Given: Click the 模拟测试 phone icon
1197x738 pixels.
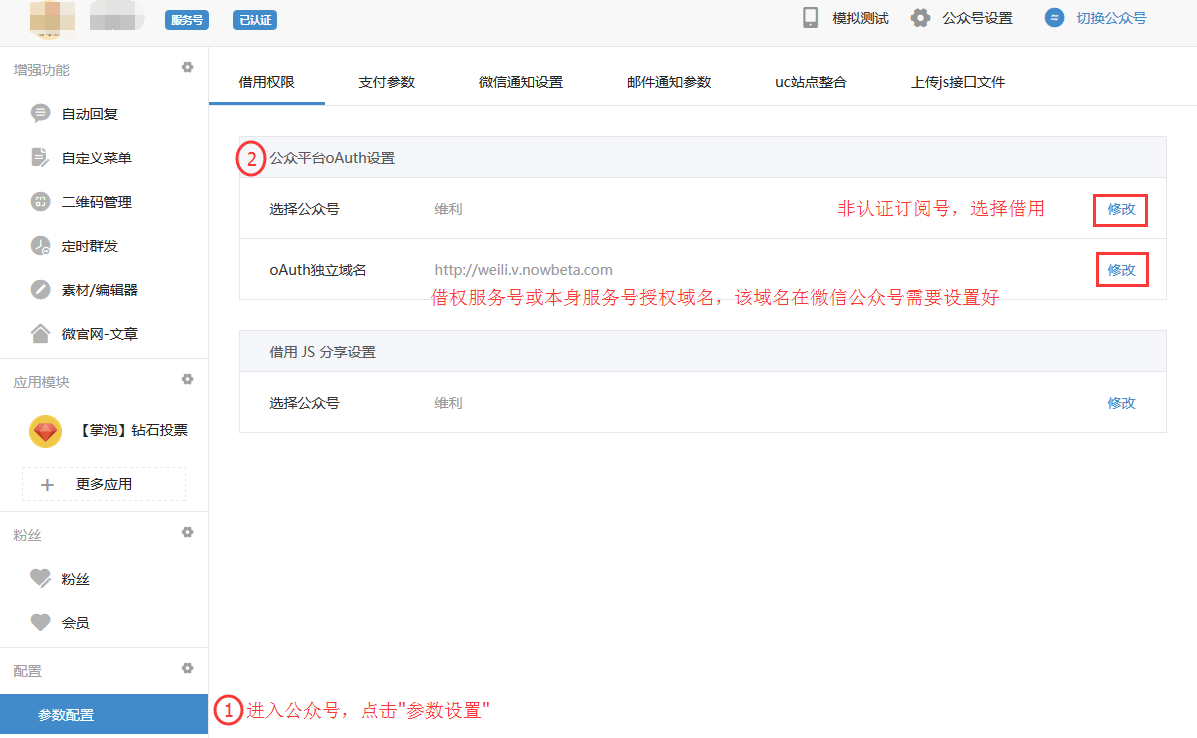Looking at the screenshot, I should (811, 18).
